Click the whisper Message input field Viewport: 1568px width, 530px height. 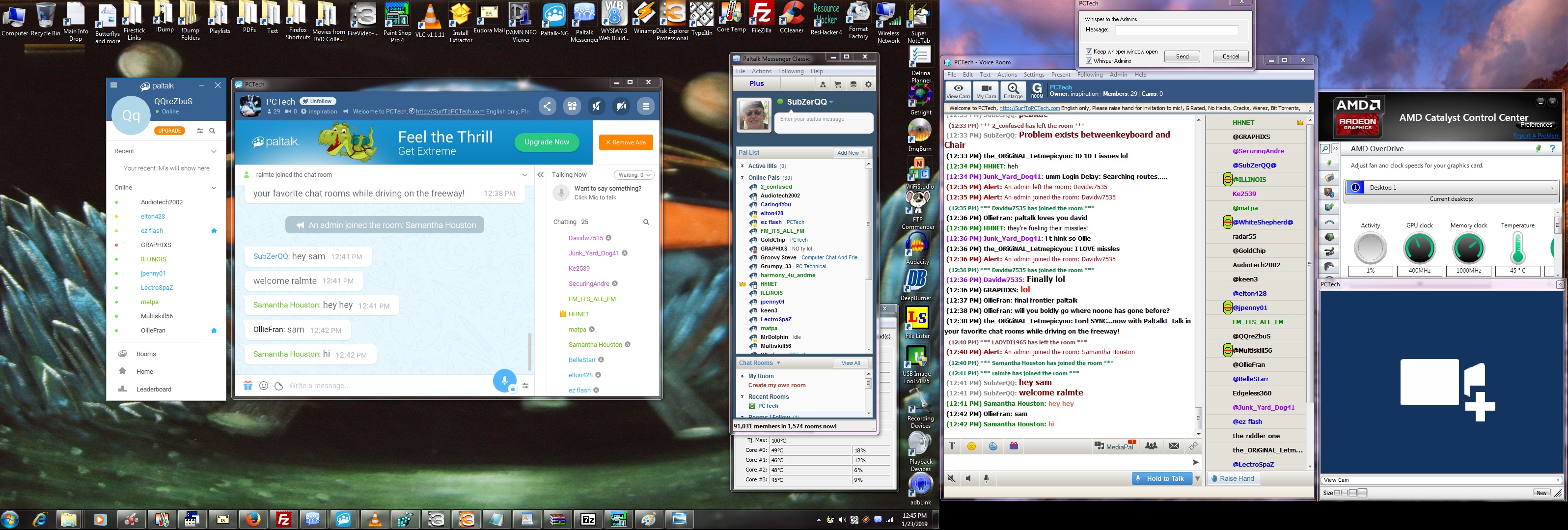point(1176,30)
